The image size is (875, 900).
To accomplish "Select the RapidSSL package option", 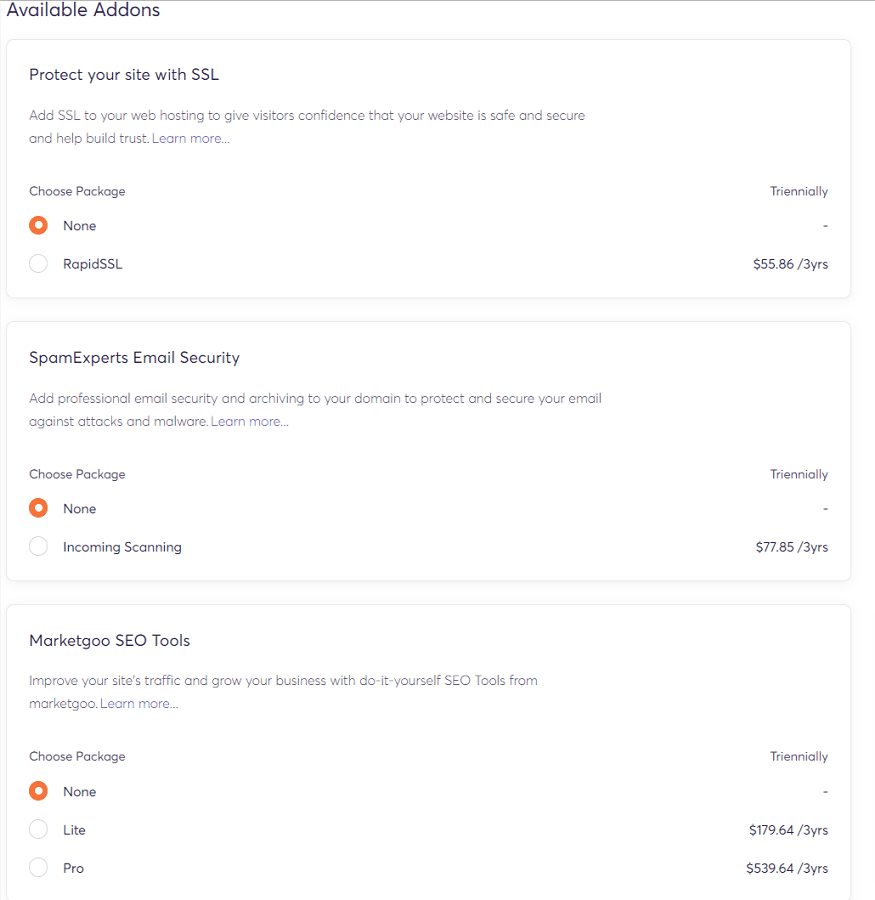I will coord(38,263).
